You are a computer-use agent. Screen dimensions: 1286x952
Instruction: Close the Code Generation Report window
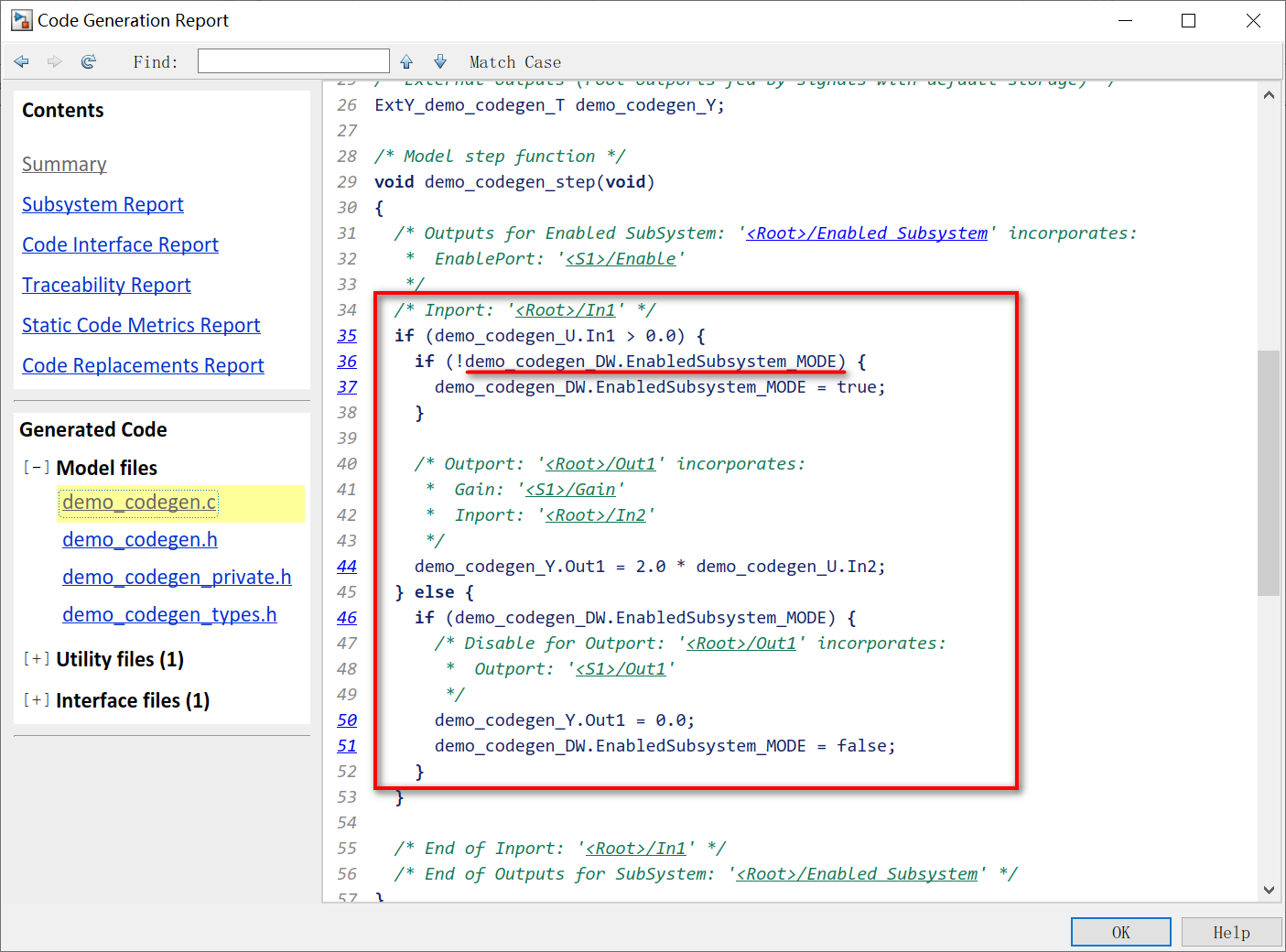pyautogui.click(x=1253, y=20)
